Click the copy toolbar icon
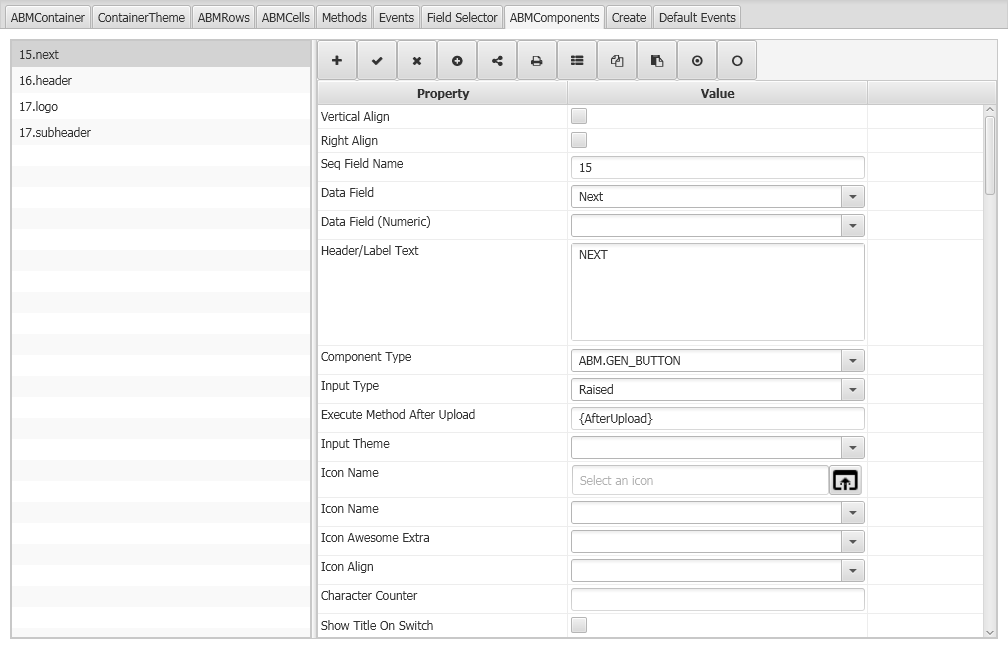This screenshot has width=1008, height=649. click(617, 61)
